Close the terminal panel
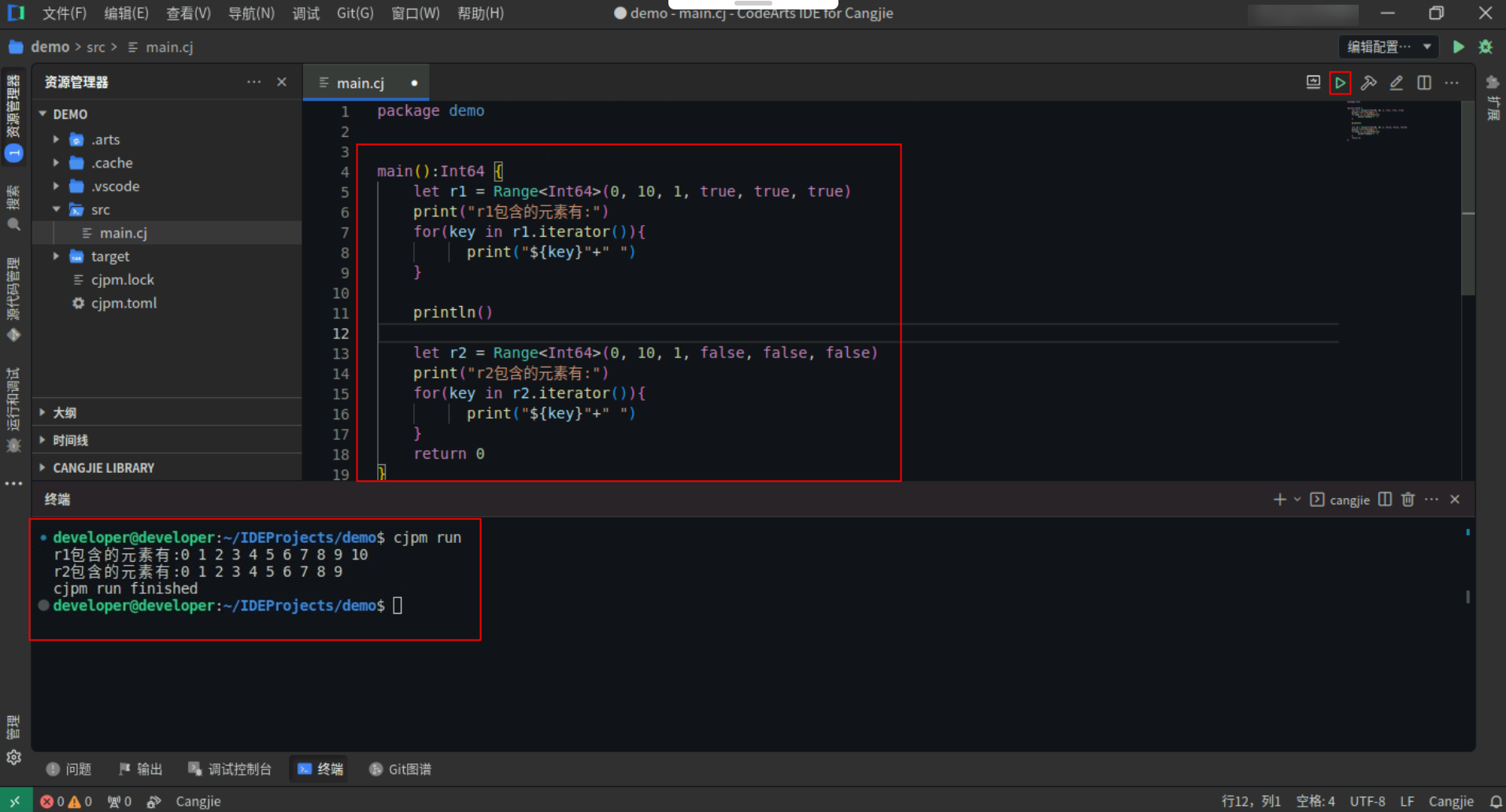This screenshot has width=1506, height=812. [1455, 500]
